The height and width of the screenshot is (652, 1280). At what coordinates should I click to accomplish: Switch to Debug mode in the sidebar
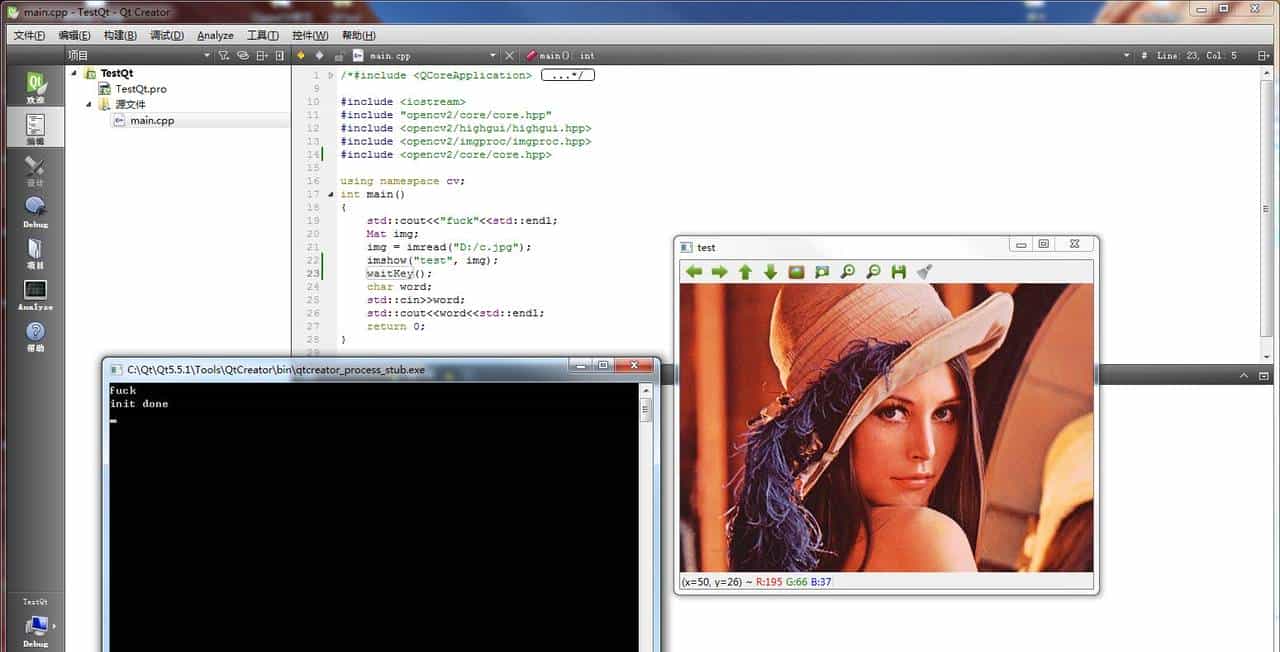coord(35,211)
